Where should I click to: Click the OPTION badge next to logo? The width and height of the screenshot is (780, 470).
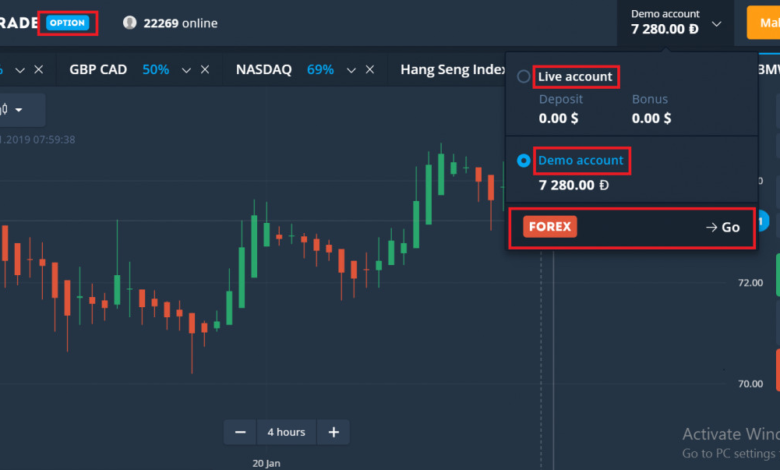[x=68, y=23]
